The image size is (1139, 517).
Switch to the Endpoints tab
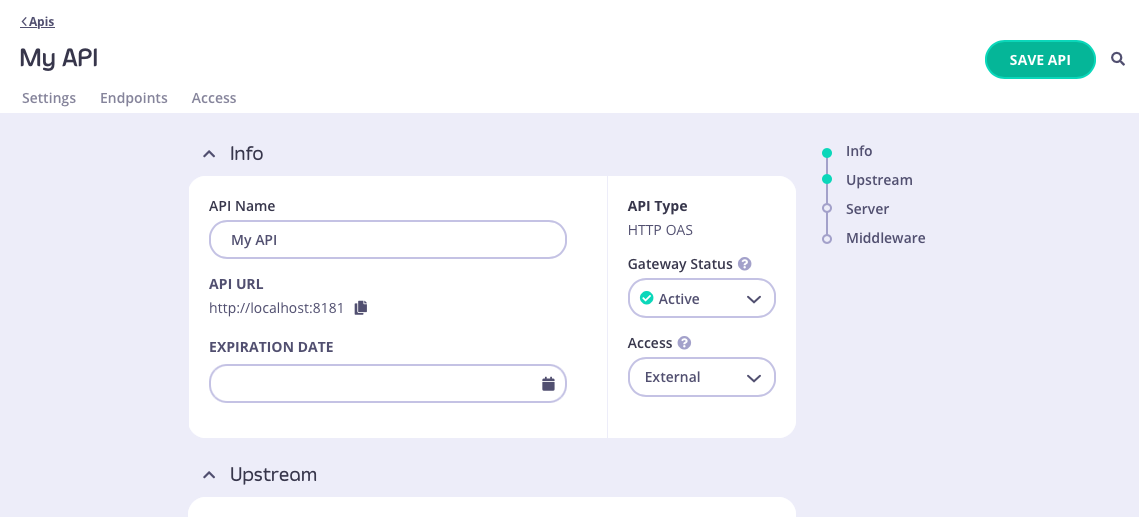pos(134,98)
